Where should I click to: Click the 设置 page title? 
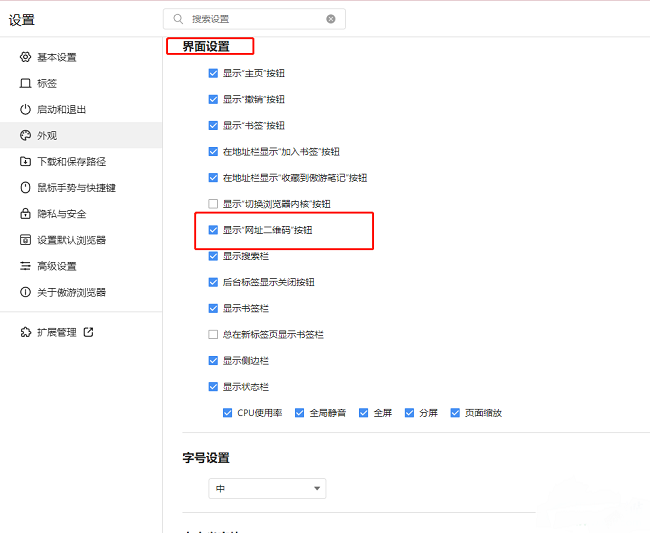(x=22, y=20)
